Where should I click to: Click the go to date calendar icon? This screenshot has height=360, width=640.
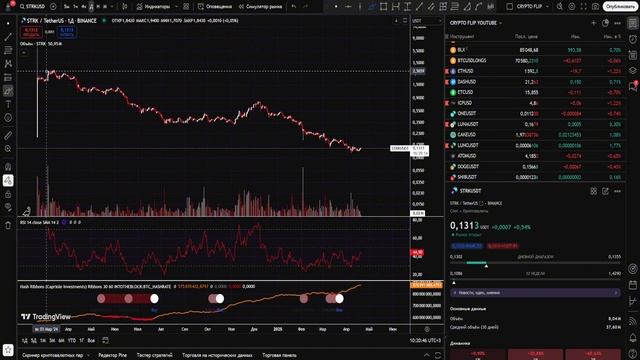tap(105, 340)
